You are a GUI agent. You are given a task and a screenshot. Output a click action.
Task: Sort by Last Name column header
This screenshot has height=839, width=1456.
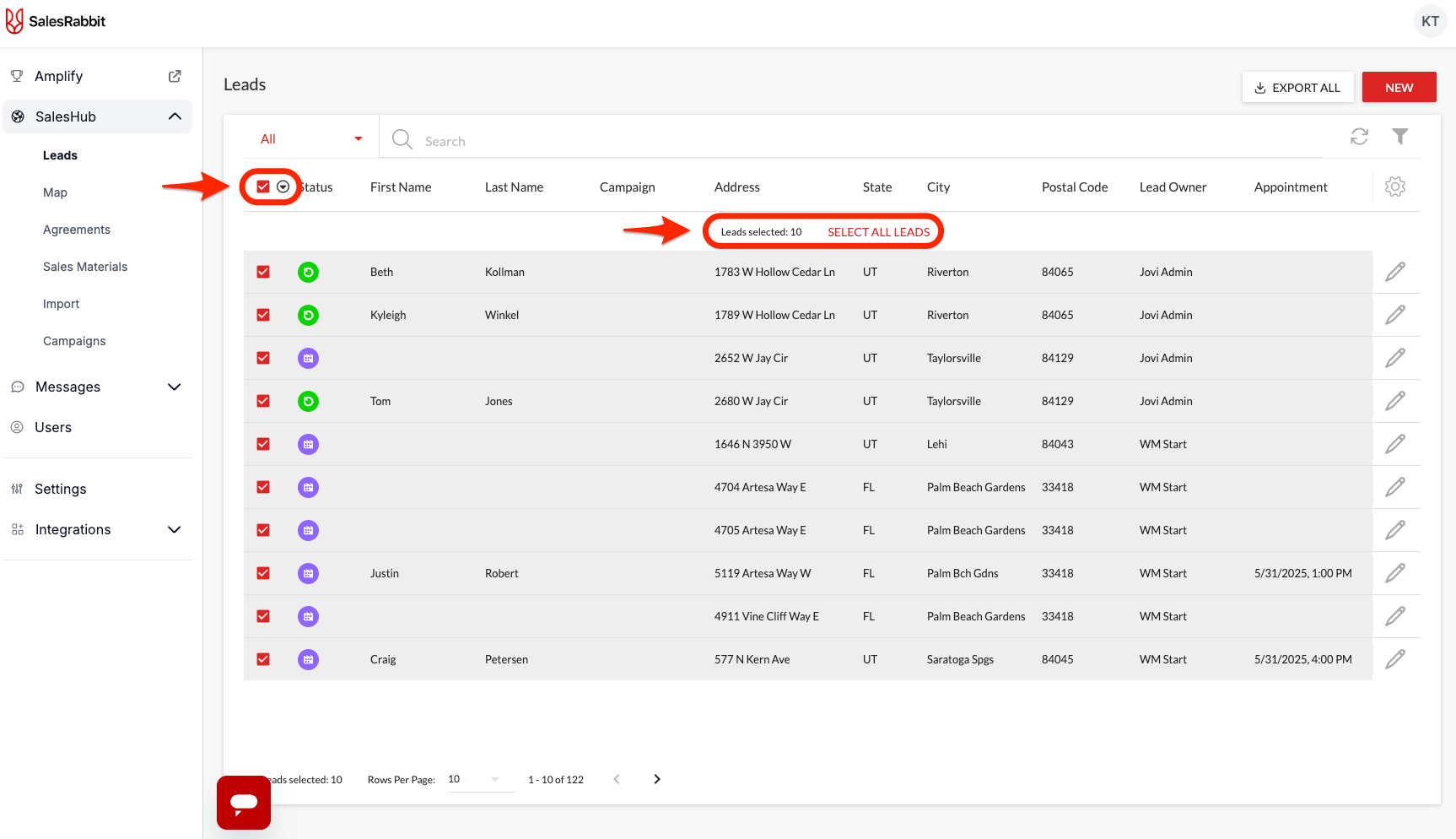point(514,187)
